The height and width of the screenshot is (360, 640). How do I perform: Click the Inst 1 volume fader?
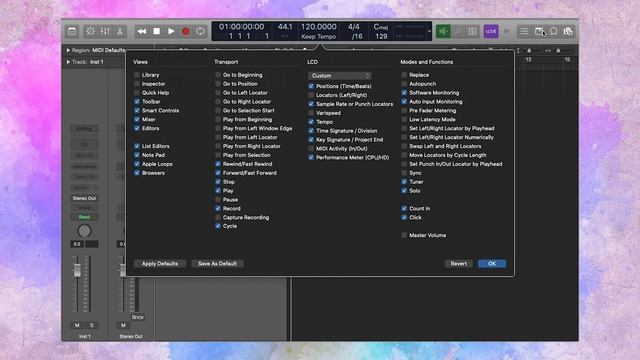(77, 271)
